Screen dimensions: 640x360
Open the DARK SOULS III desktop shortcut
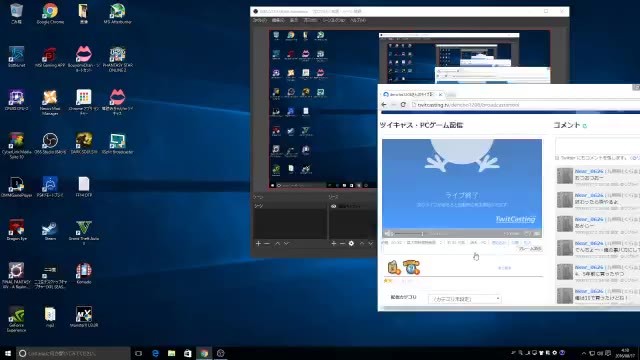point(84,143)
